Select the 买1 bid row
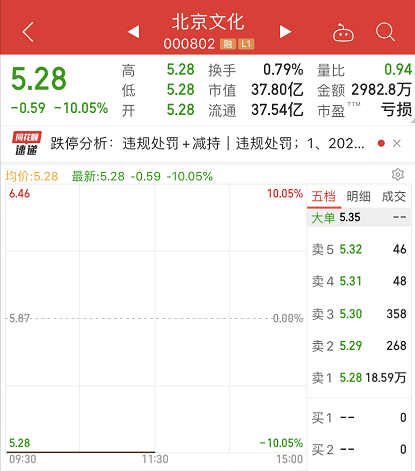The height and width of the screenshot is (471, 415). point(359,417)
